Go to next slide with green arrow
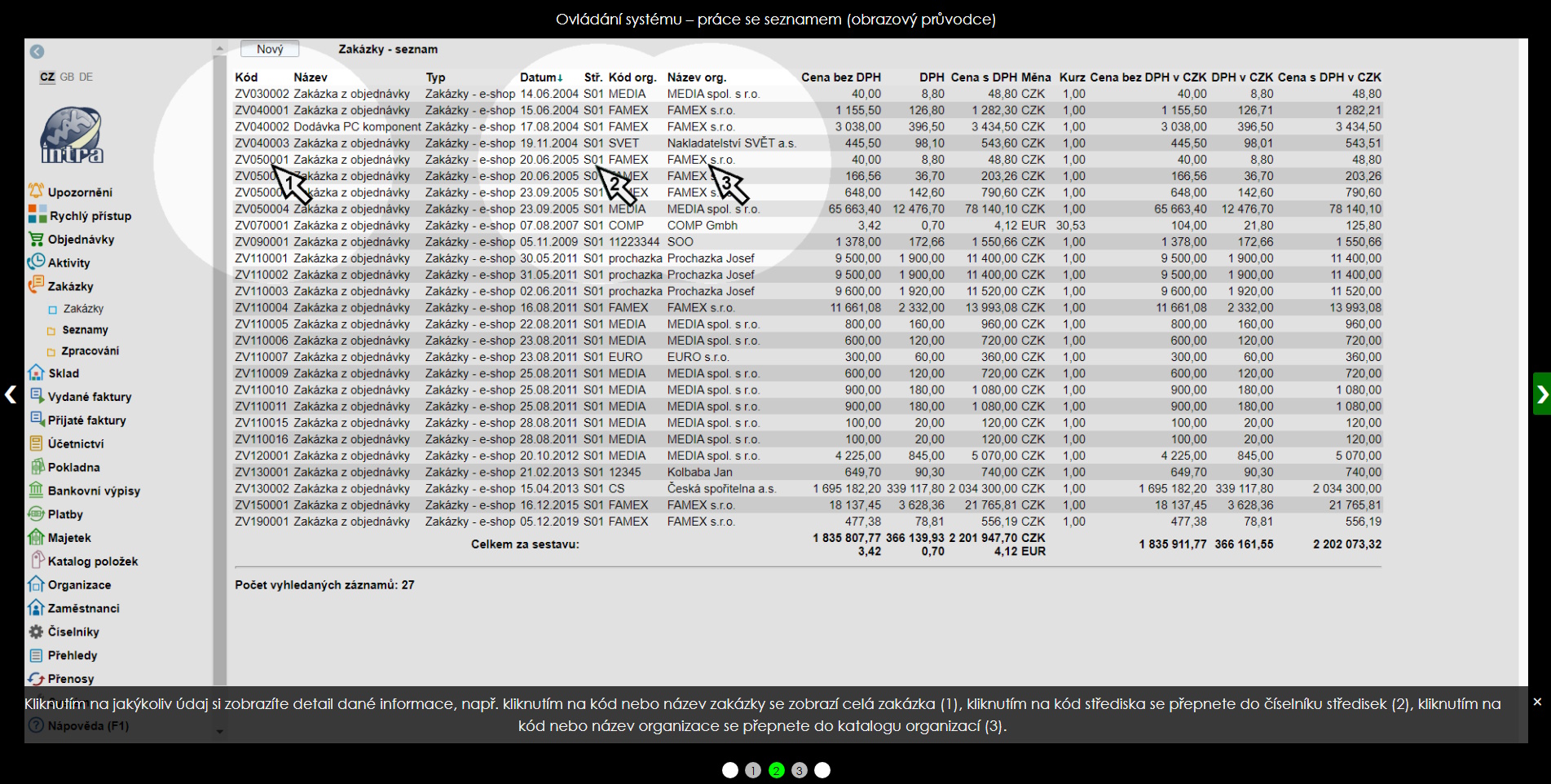Viewport: 1551px width, 784px height. click(1541, 394)
